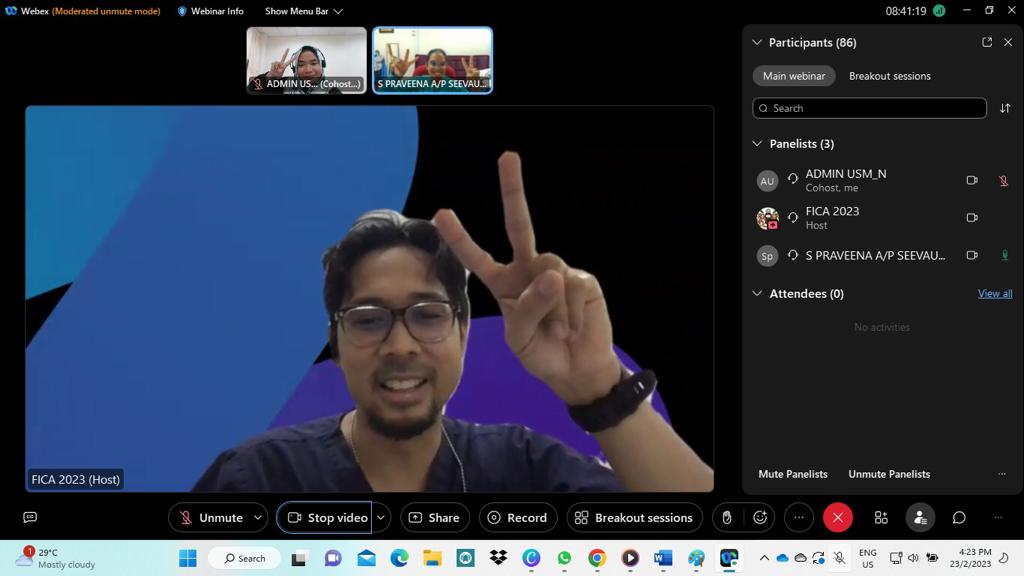Open the reactions emoji icon
This screenshot has width=1024, height=576.
pos(760,517)
